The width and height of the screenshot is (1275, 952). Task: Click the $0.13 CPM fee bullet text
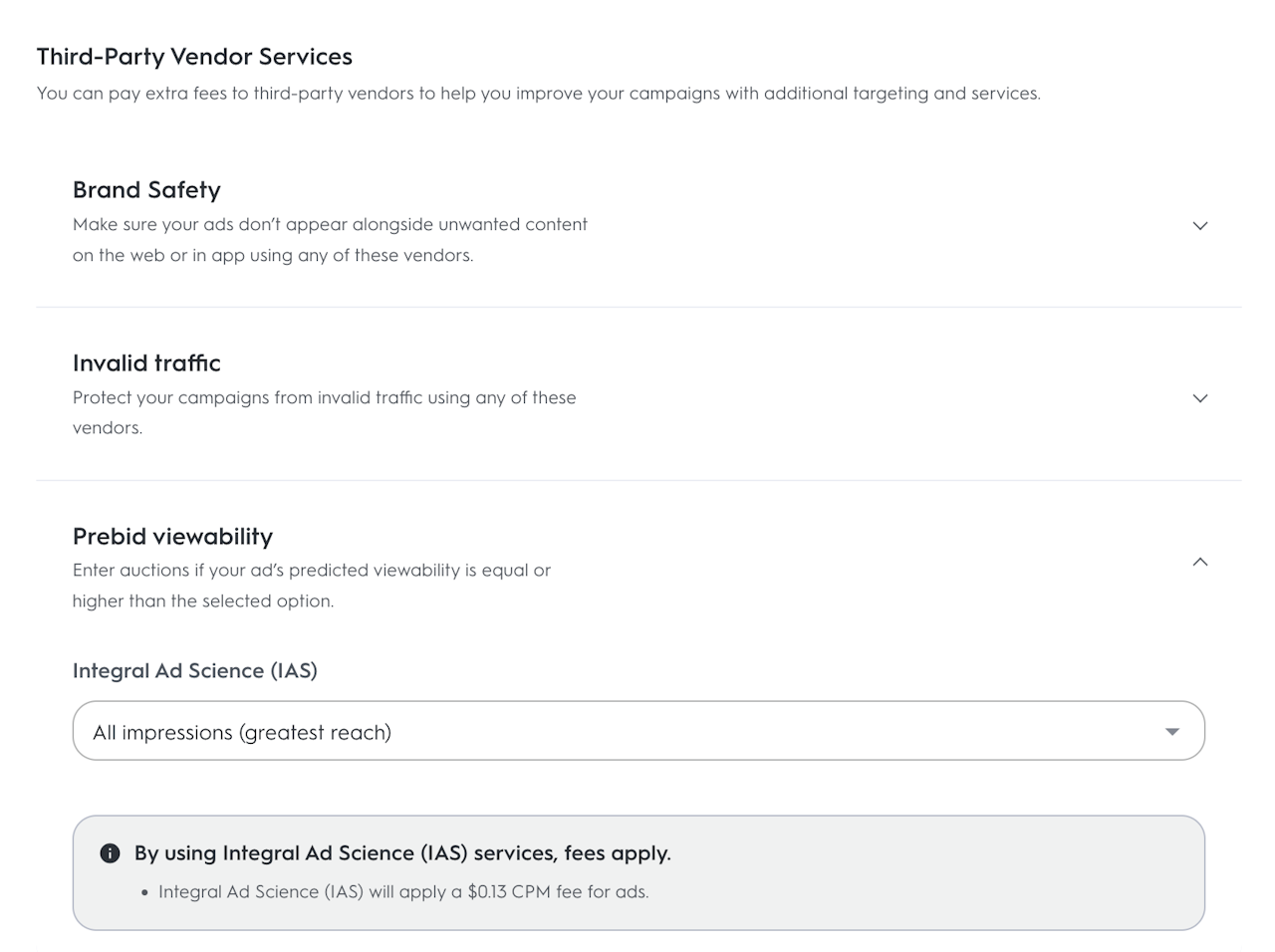[x=403, y=892]
